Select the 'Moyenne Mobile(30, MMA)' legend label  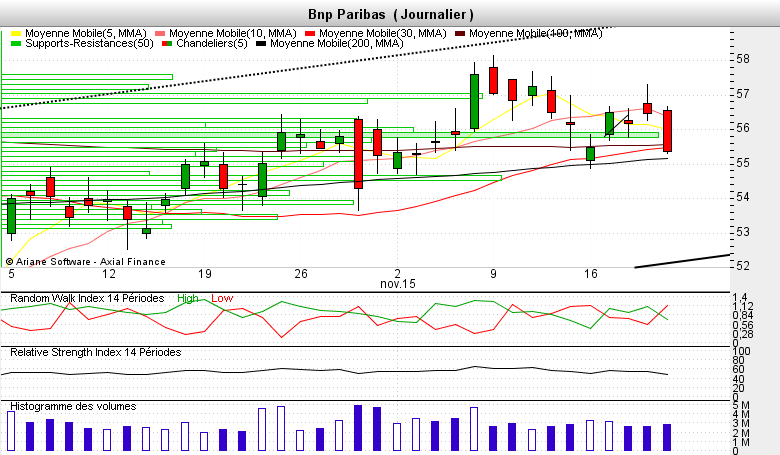click(x=383, y=33)
